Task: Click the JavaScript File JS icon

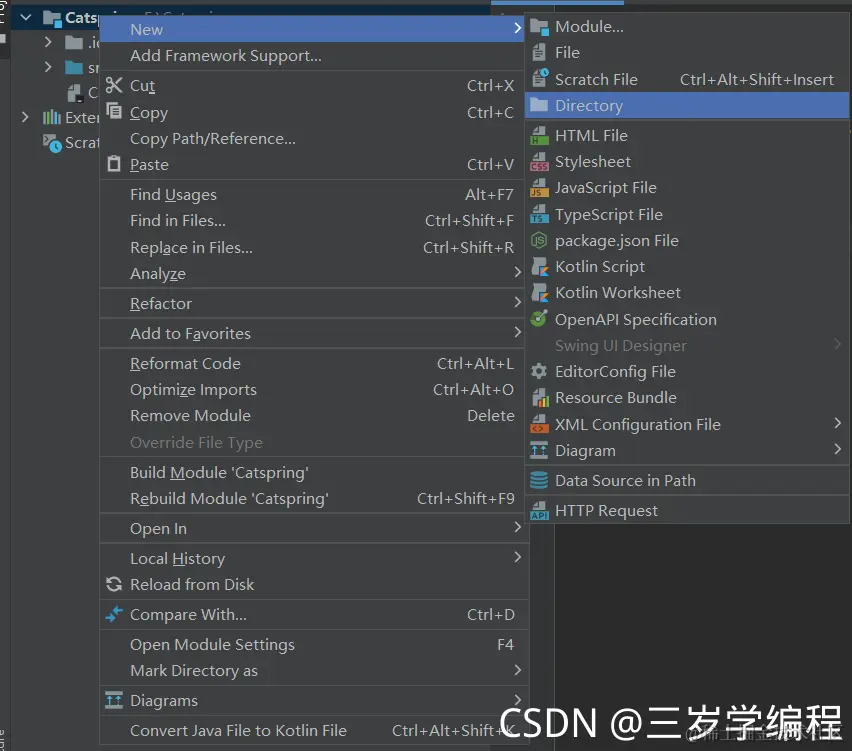Action: 539,188
